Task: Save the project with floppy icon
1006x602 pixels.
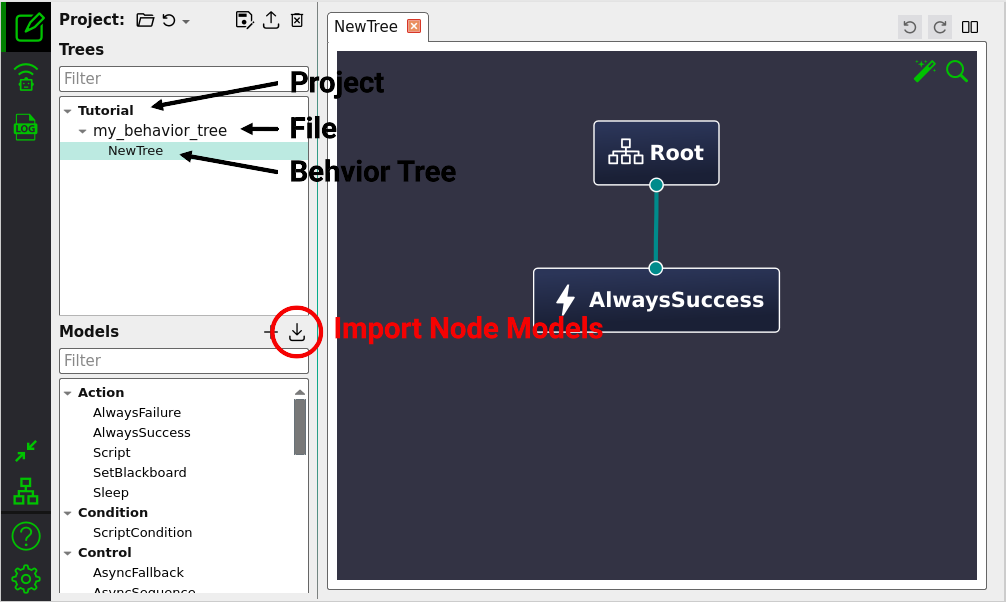Action: tap(244, 20)
